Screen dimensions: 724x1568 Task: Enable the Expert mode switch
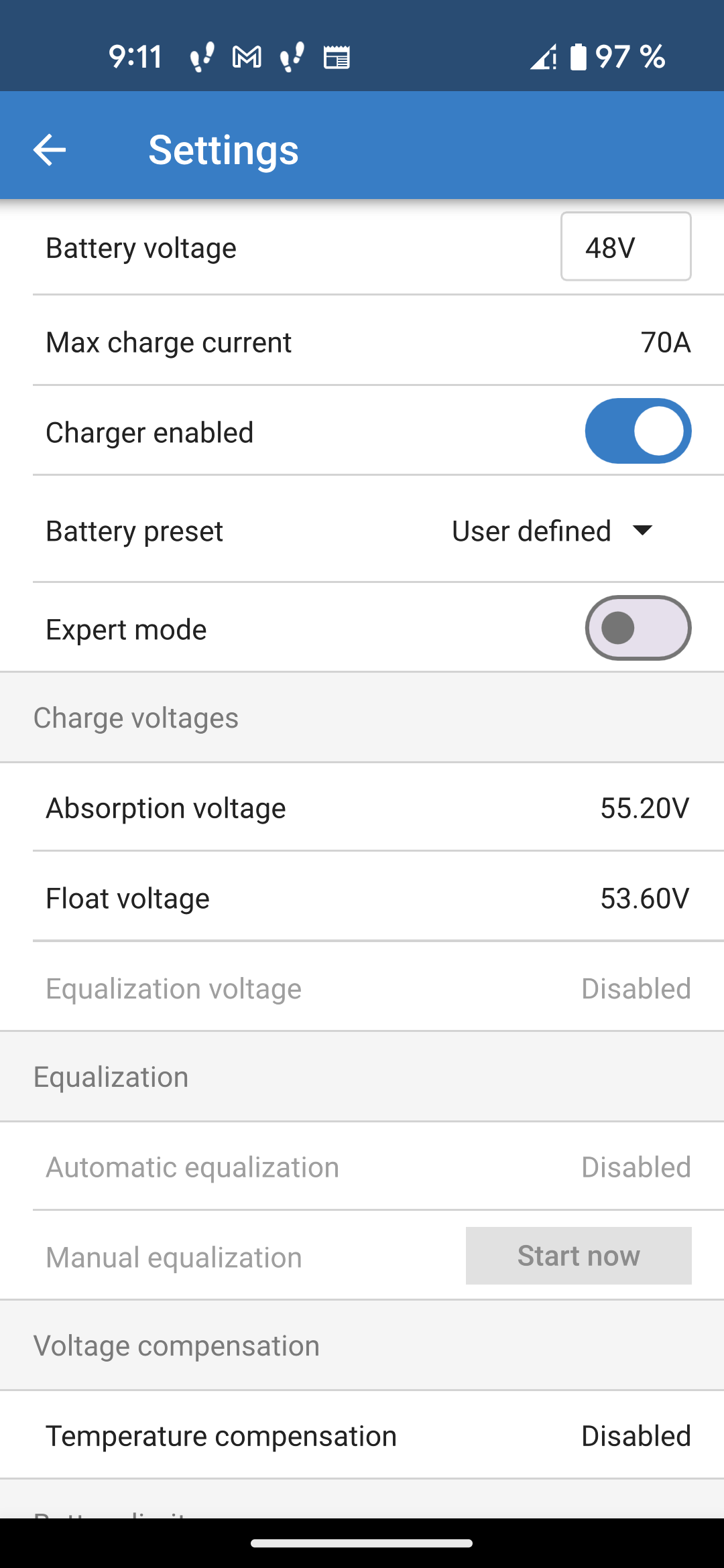tap(638, 628)
